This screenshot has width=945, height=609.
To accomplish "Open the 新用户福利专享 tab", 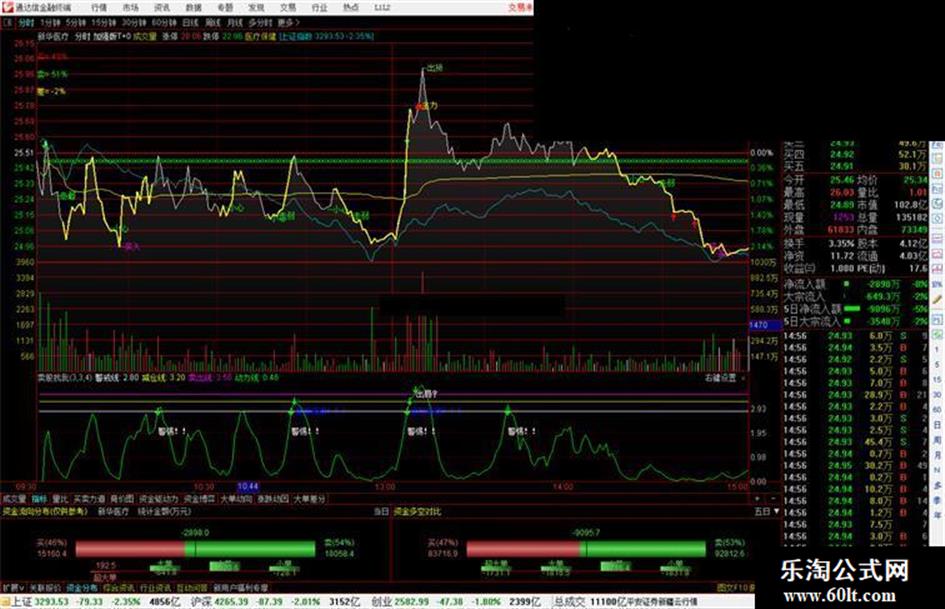I will (240, 587).
